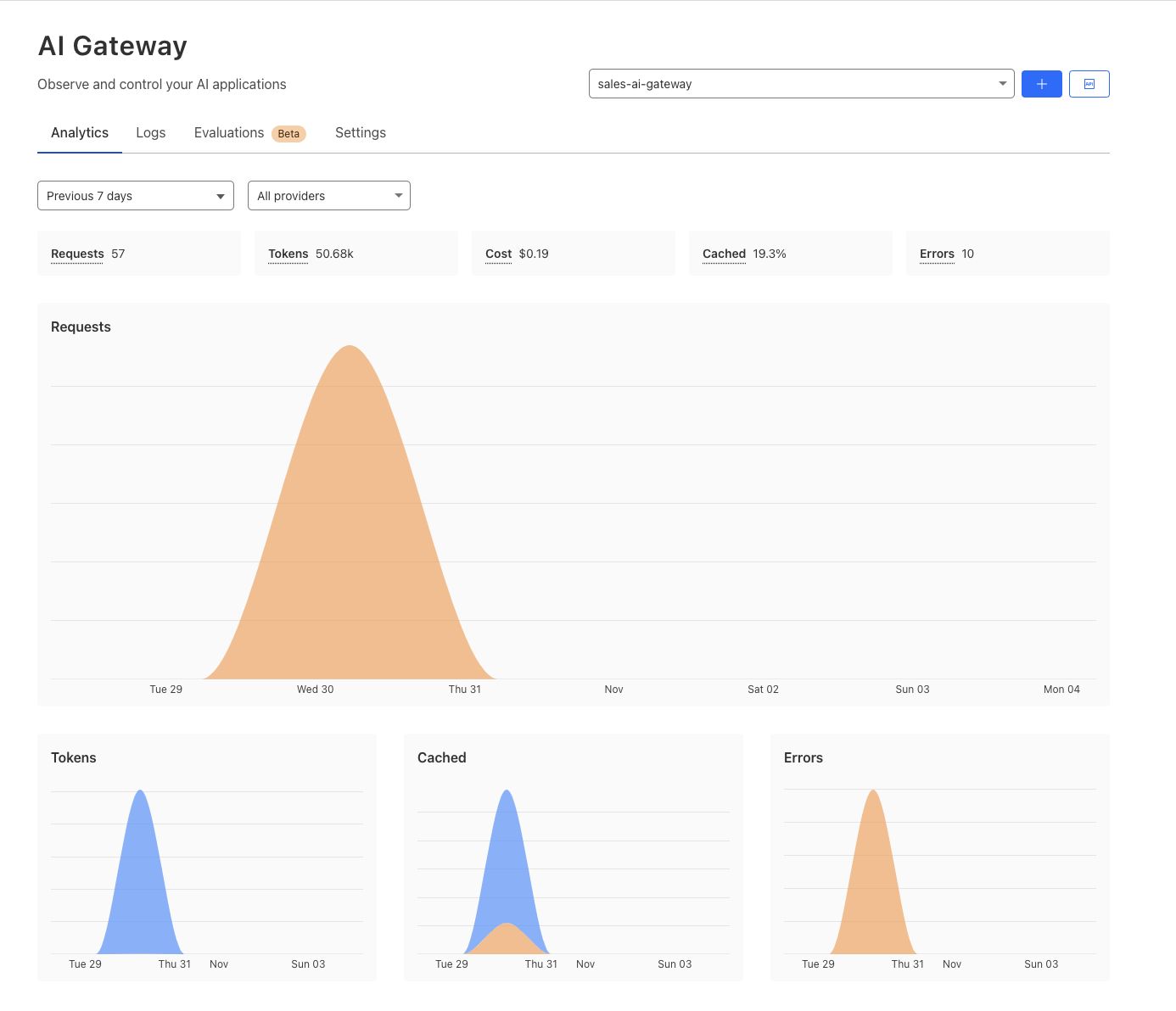View the Errors metric showing 10
Image resolution: width=1176 pixels, height=1011 pixels.
coord(1007,253)
